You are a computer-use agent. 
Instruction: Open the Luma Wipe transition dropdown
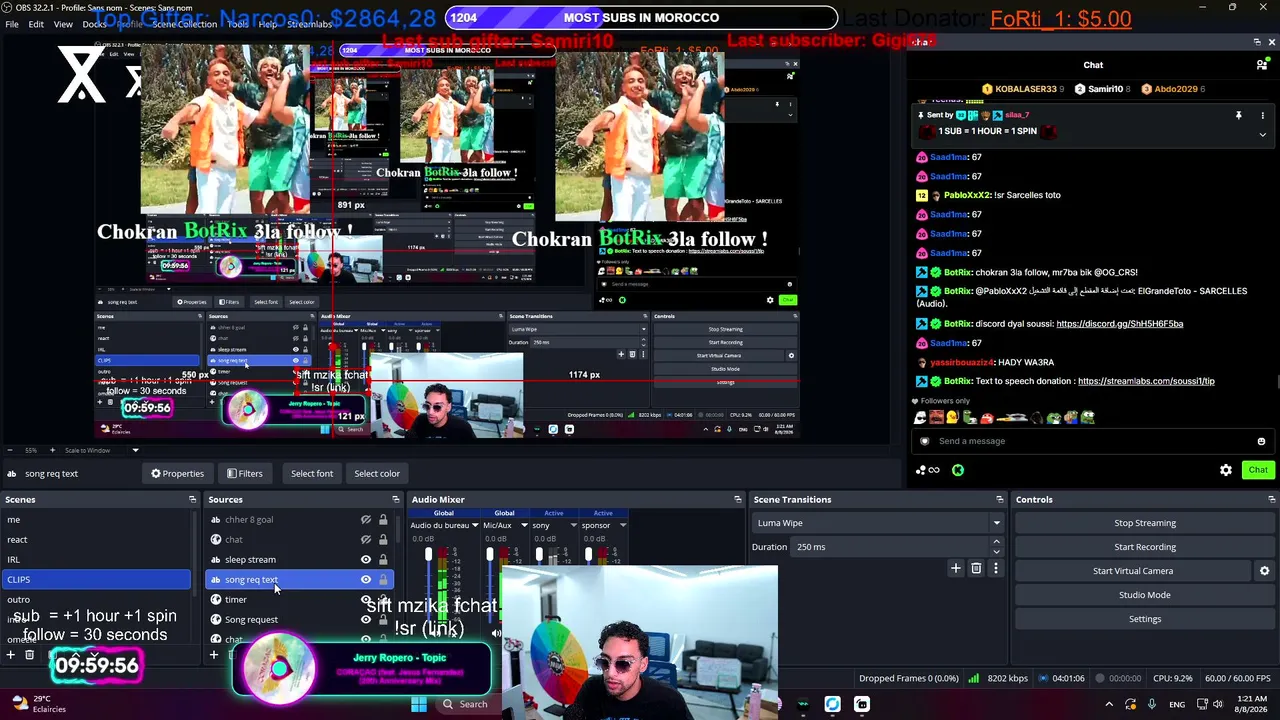(877, 523)
